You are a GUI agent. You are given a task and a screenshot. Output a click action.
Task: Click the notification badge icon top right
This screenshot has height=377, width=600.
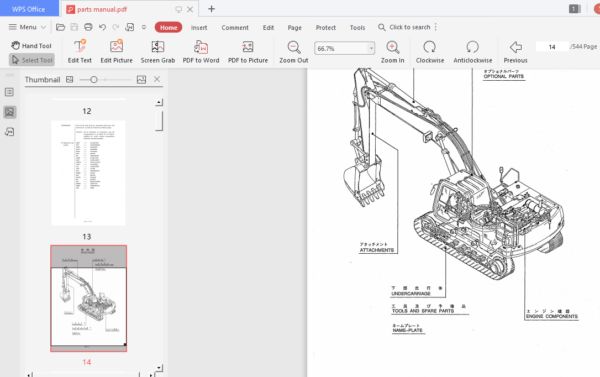(x=574, y=9)
